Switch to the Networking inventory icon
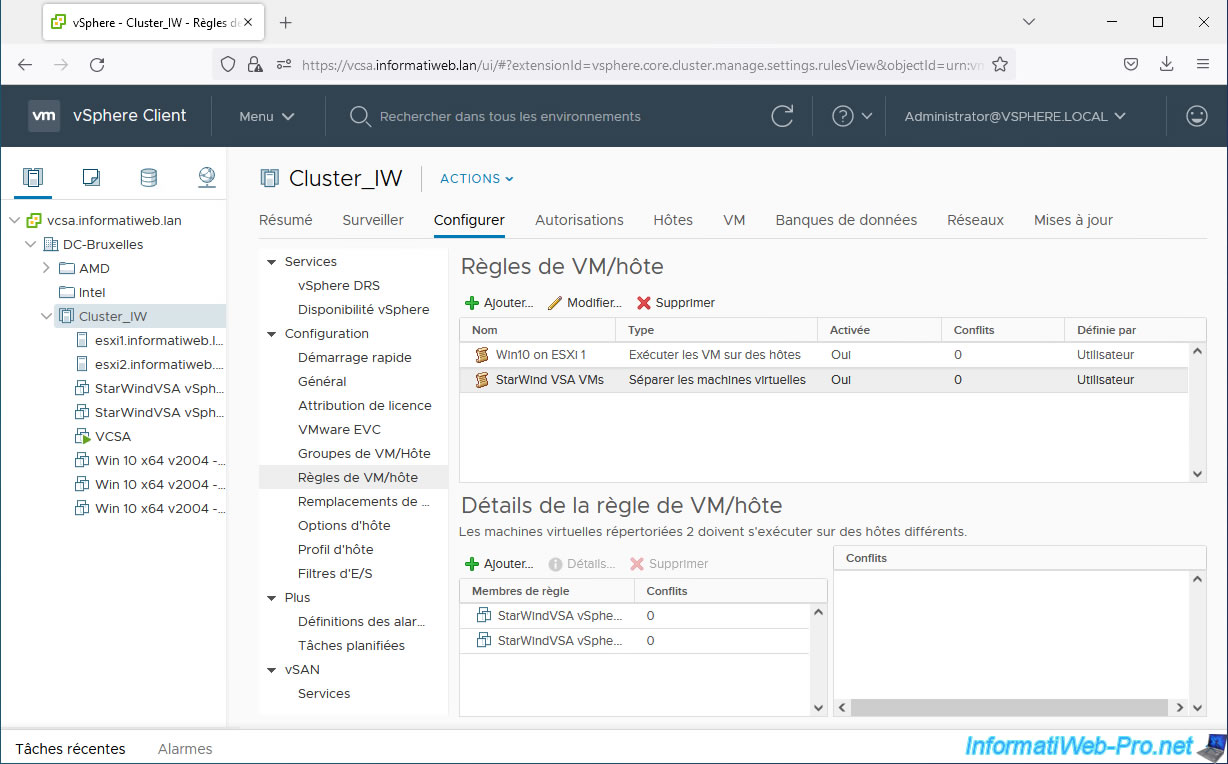The width and height of the screenshot is (1228, 764). click(206, 178)
